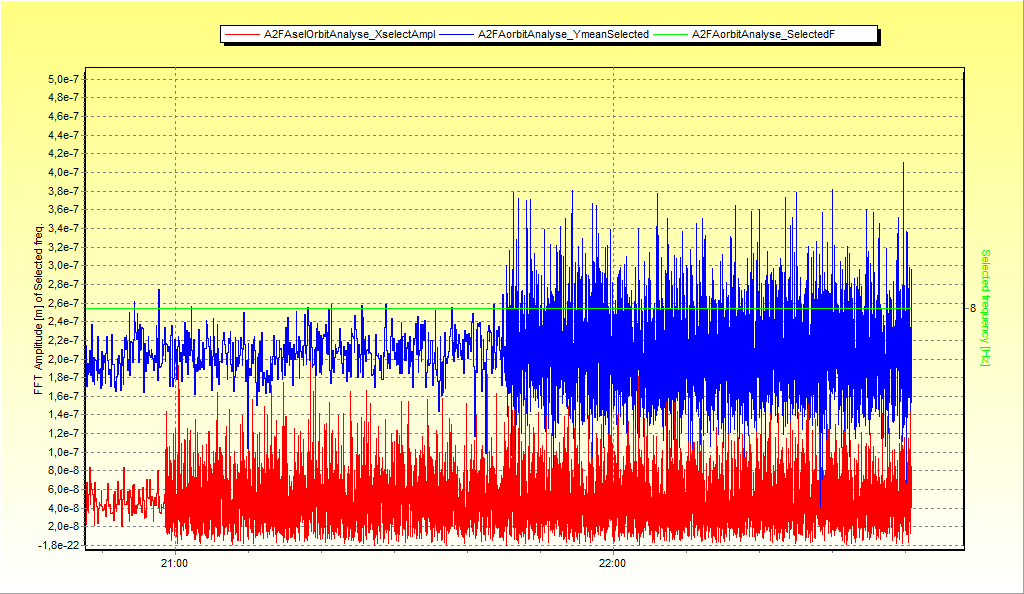Click the 4,0e-7 y-axis tick label
Viewport: 1024px width, 594px height.
coord(65,172)
